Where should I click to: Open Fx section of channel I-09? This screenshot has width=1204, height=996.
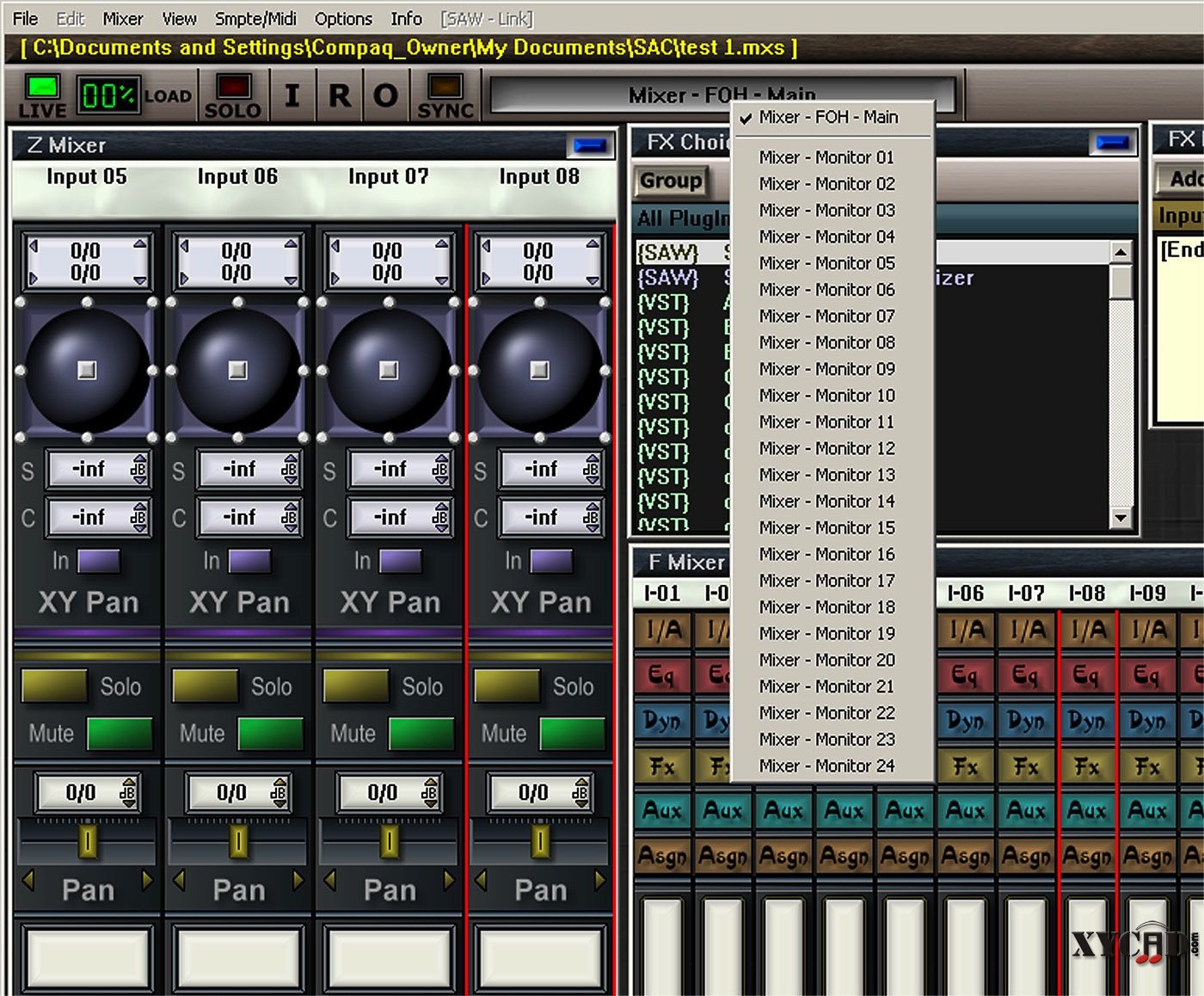click(x=1148, y=765)
